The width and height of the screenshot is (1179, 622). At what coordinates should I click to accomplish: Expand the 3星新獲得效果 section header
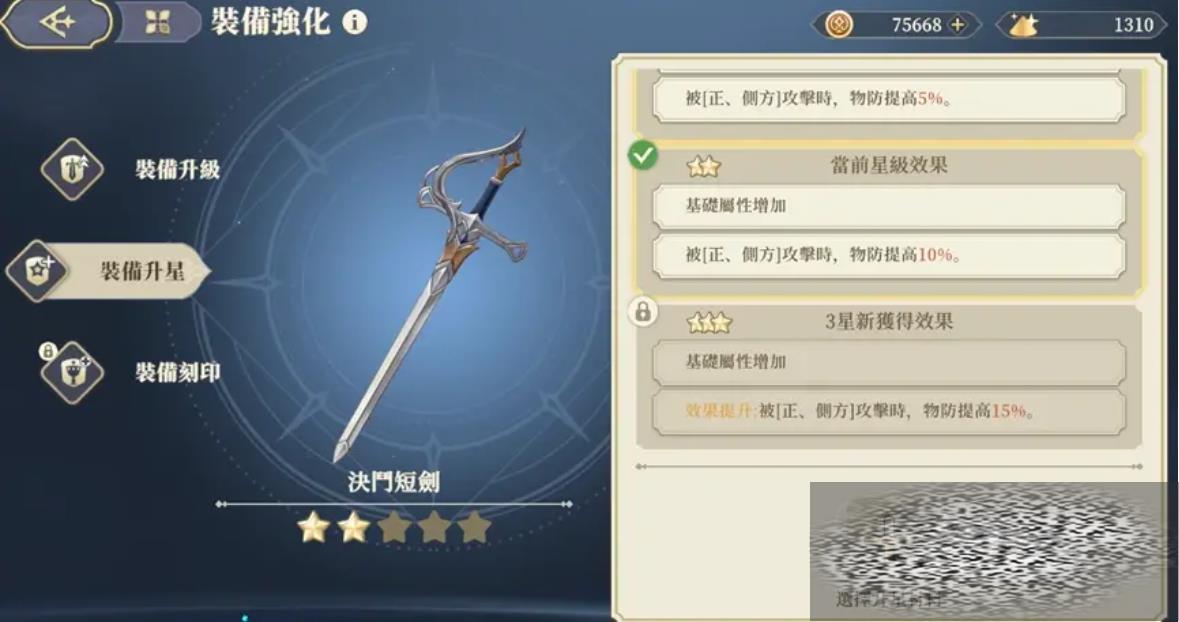pos(889,322)
